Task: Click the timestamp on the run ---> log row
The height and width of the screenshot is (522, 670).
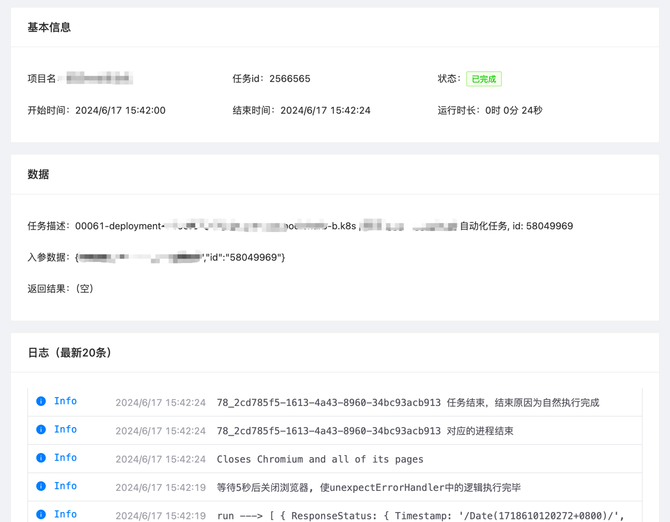Action: point(160,515)
